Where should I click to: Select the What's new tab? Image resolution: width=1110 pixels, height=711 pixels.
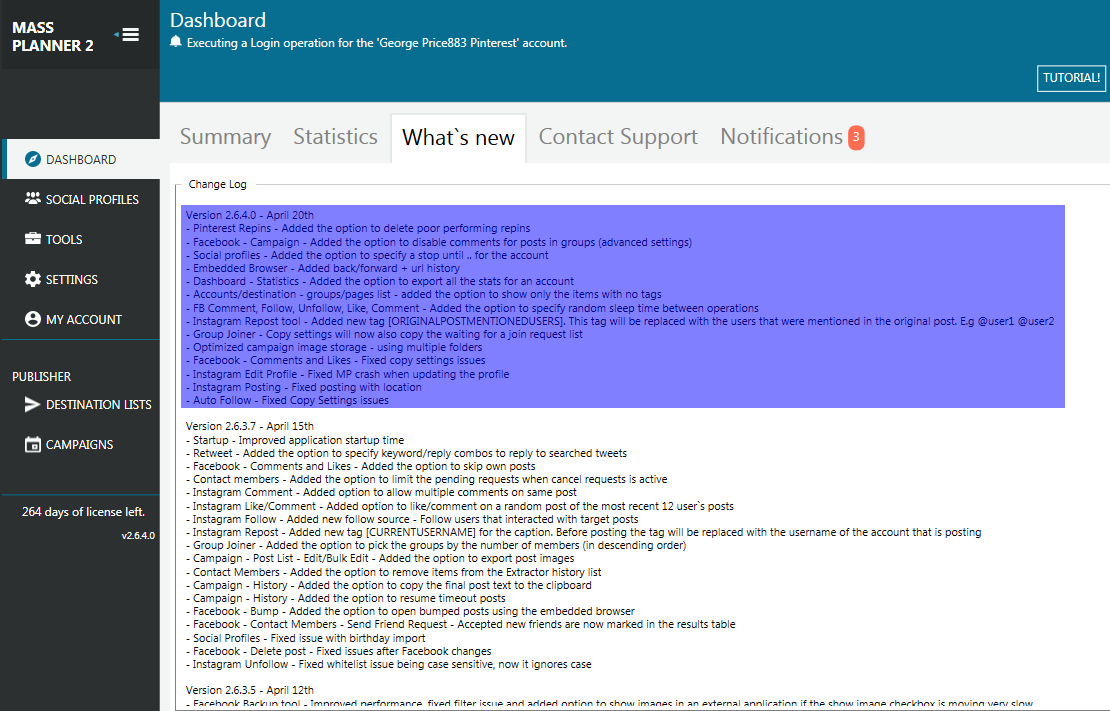click(458, 138)
